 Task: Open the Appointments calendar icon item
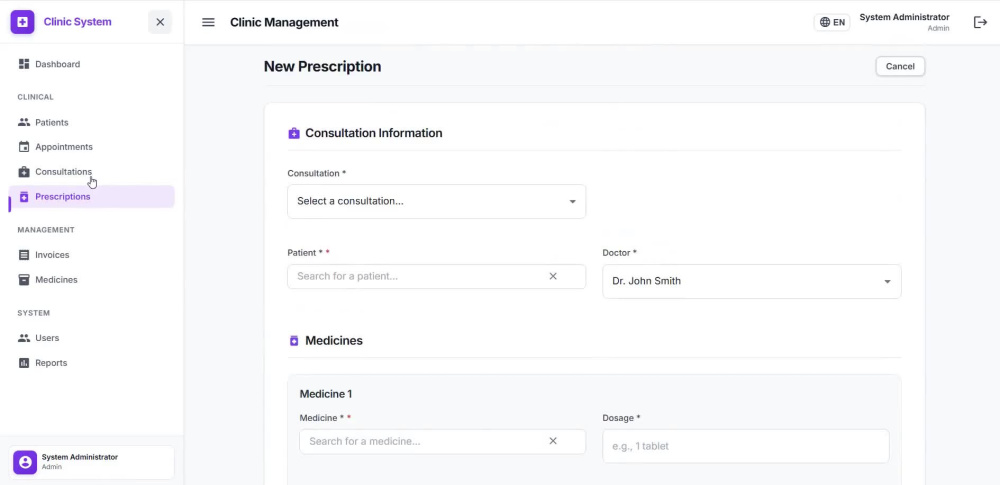coord(24,147)
